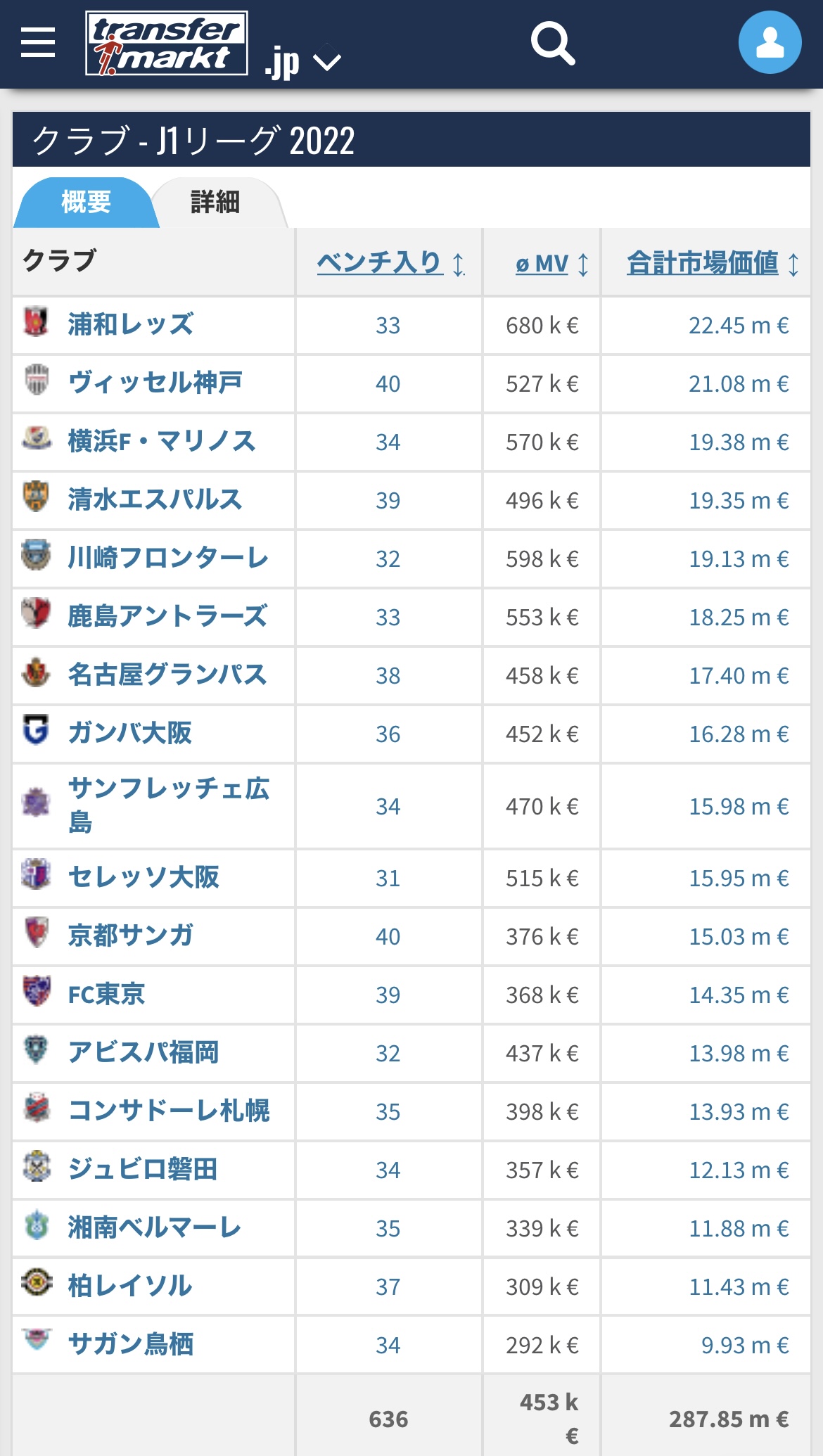Viewport: 823px width, 1456px height.
Task: Open the search magnifier icon
Action: click(553, 43)
